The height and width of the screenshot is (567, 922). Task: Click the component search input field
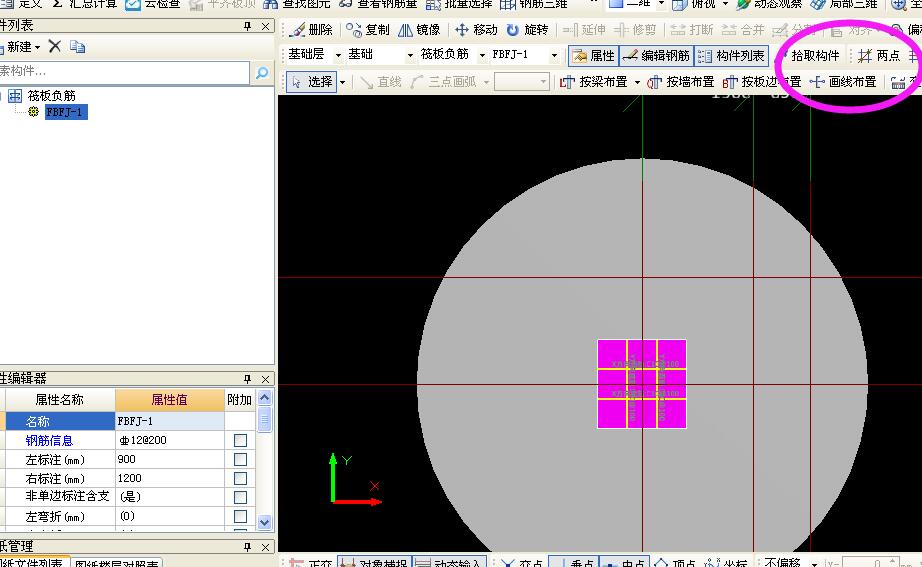(x=123, y=72)
